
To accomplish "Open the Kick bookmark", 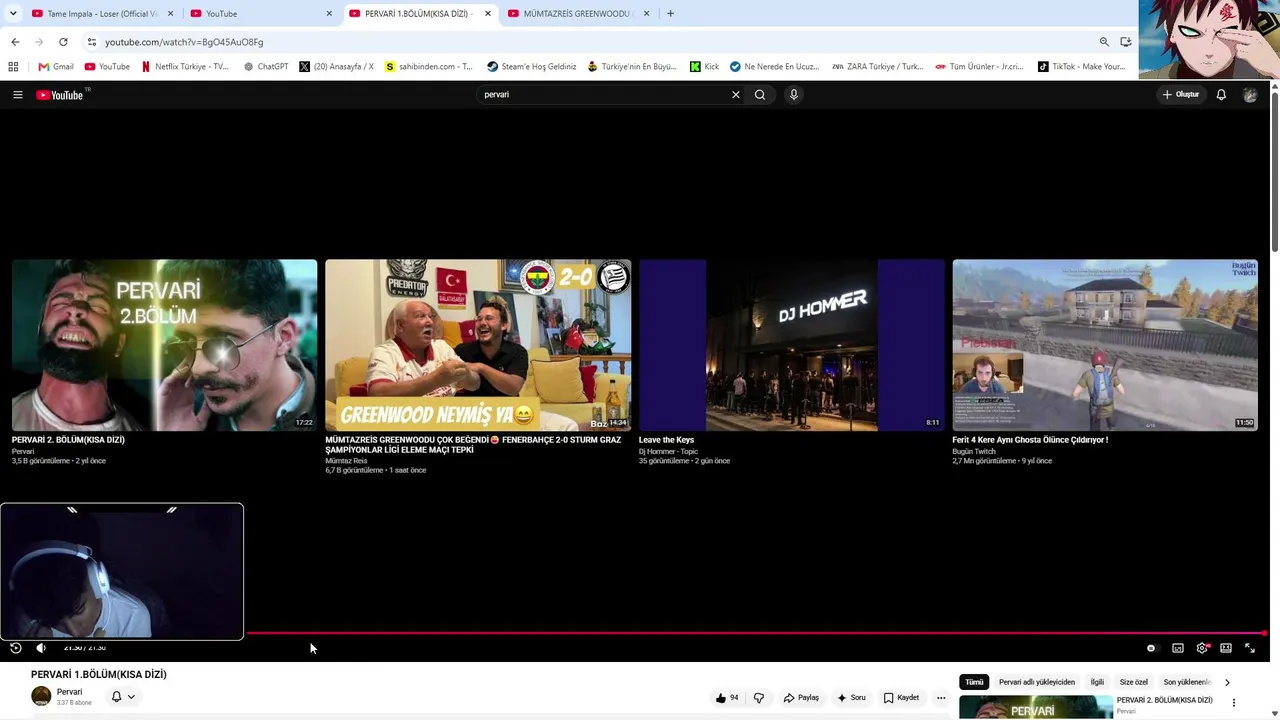I will [704, 67].
